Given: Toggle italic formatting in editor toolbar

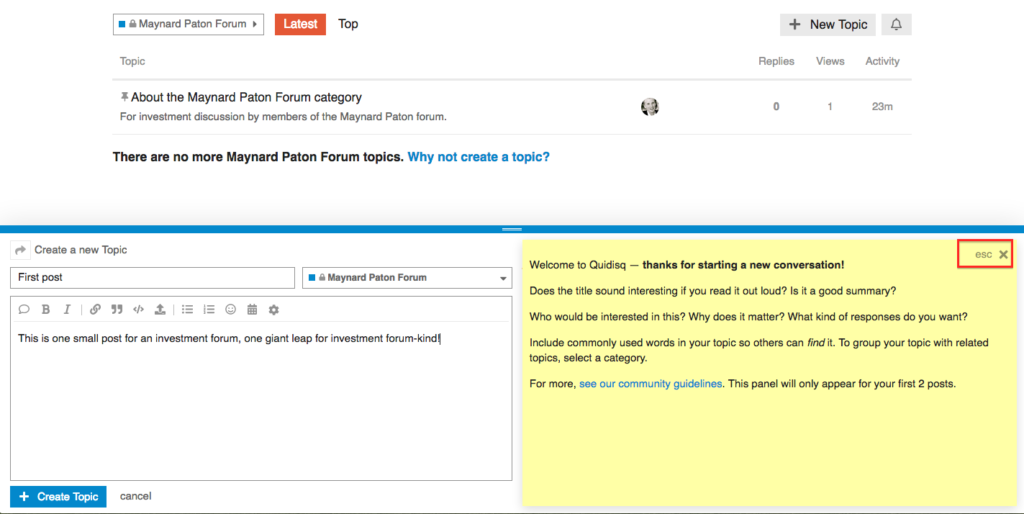Looking at the screenshot, I should [x=67, y=310].
